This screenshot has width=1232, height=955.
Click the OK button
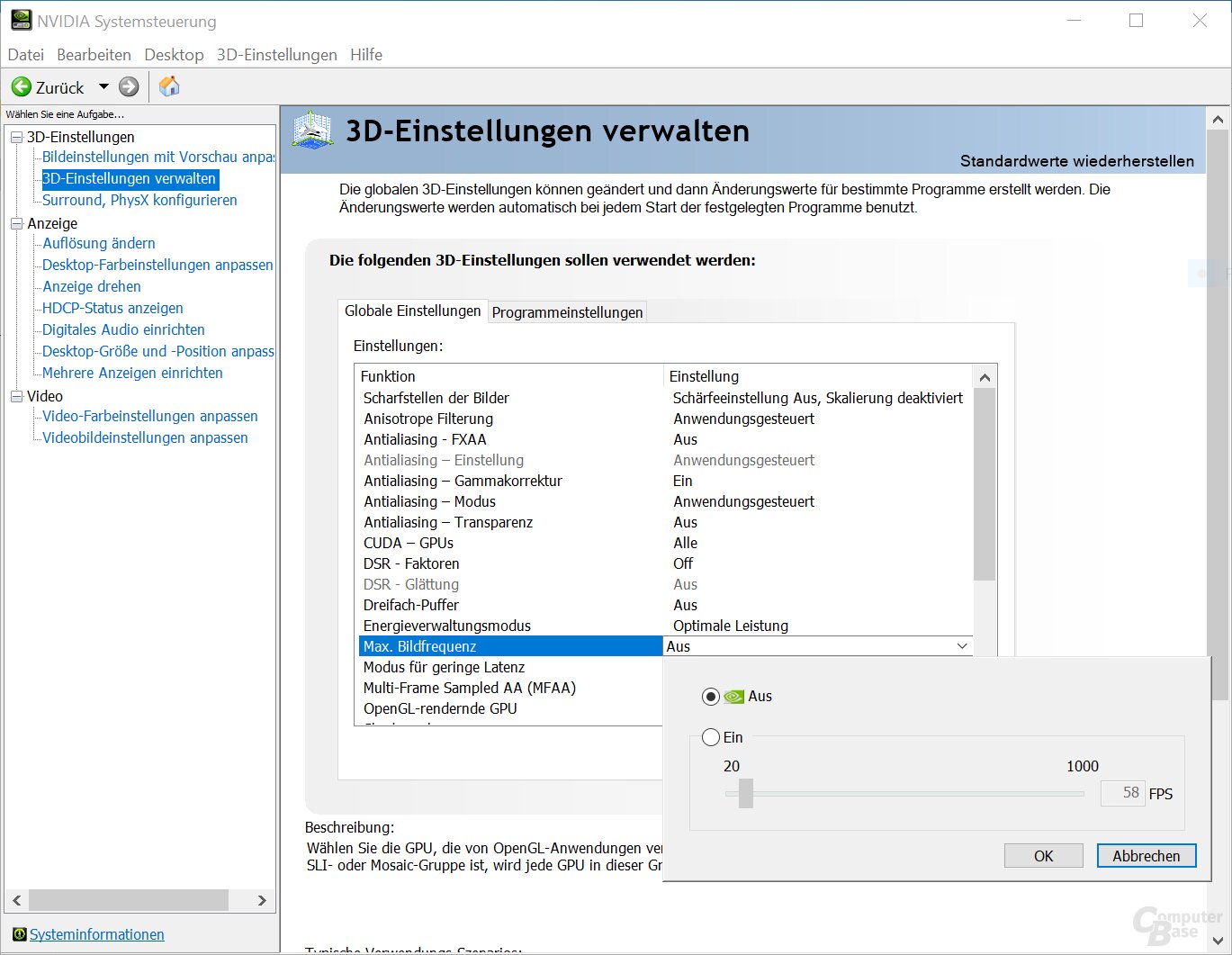[x=1044, y=856]
